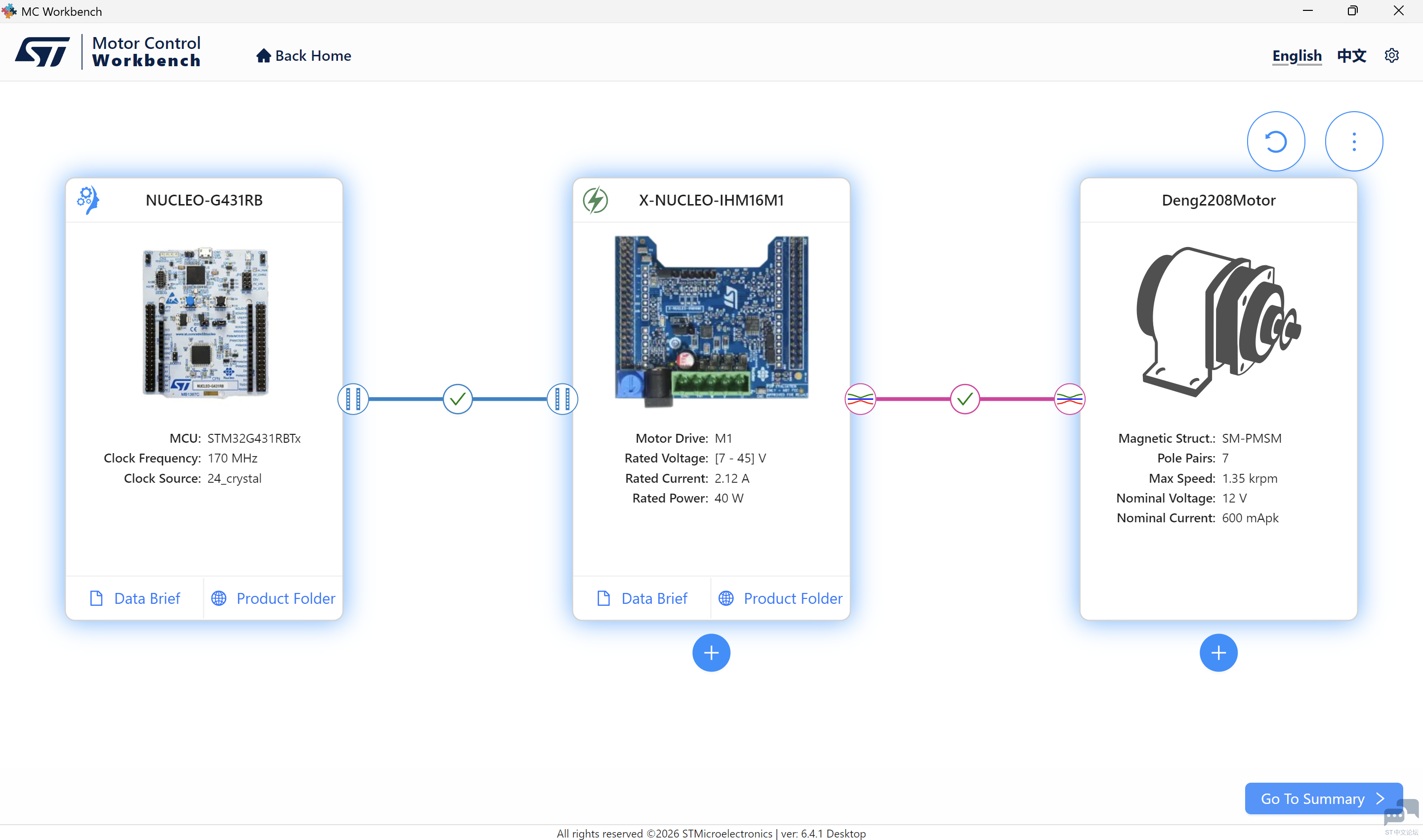This screenshot has height=840, width=1423.
Task: Click the X-NUCLEO-IHM16M1 card title
Action: point(711,201)
